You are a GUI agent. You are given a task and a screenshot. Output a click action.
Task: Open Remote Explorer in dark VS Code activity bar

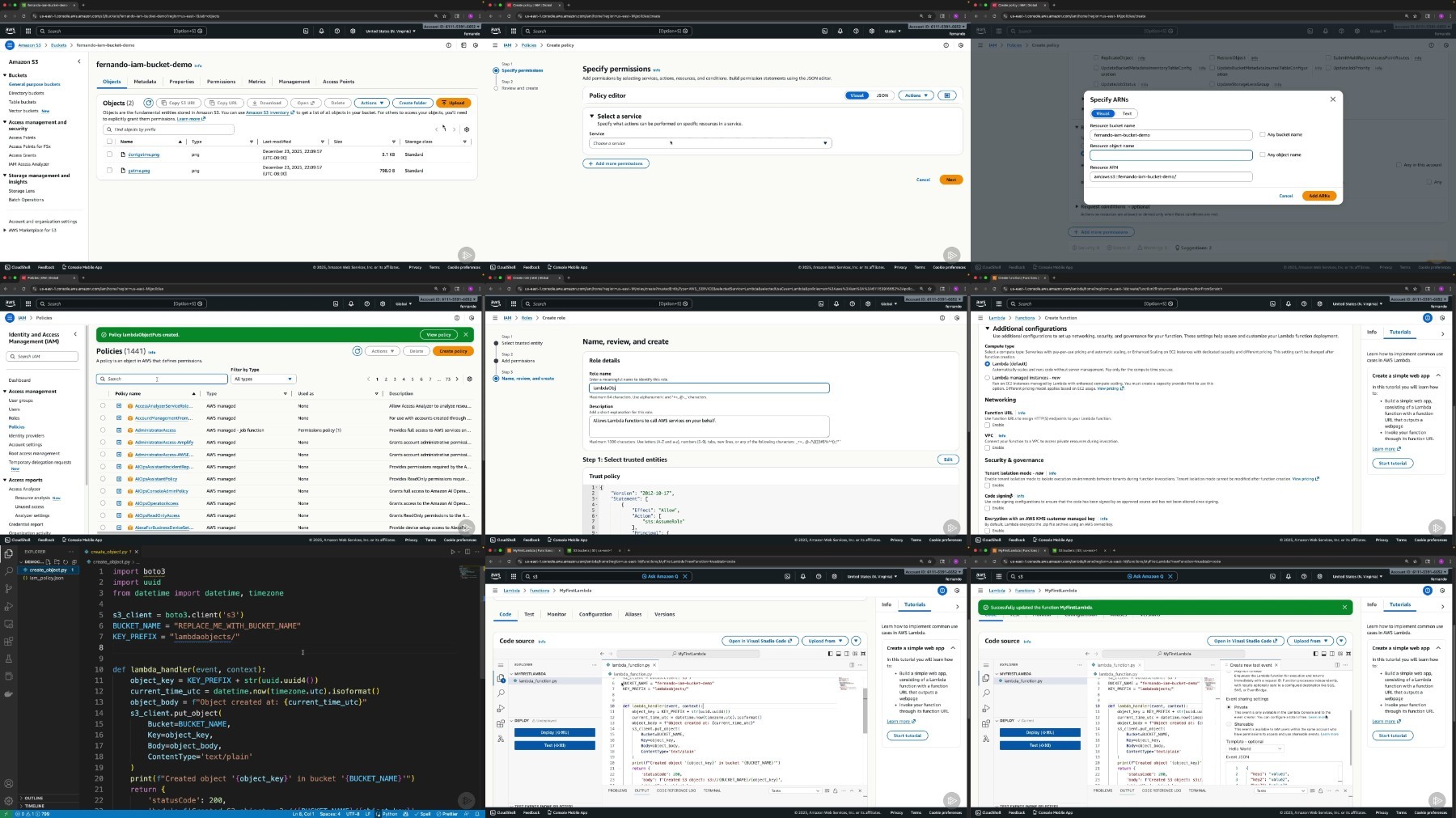pos(8,624)
